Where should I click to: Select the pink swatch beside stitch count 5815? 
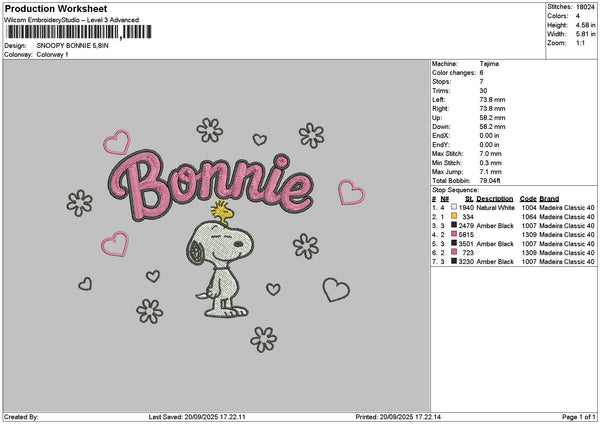coord(454,234)
